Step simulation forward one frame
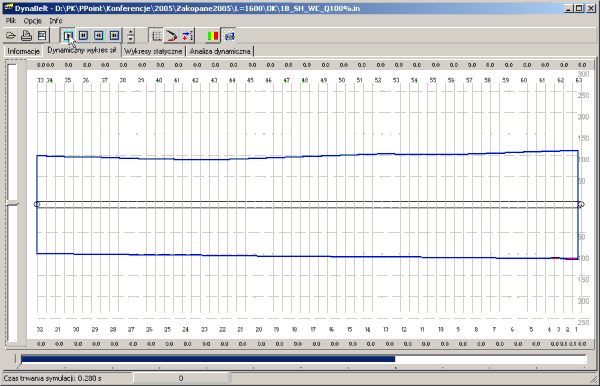Image resolution: width=600 pixels, height=386 pixels. [x=114, y=36]
